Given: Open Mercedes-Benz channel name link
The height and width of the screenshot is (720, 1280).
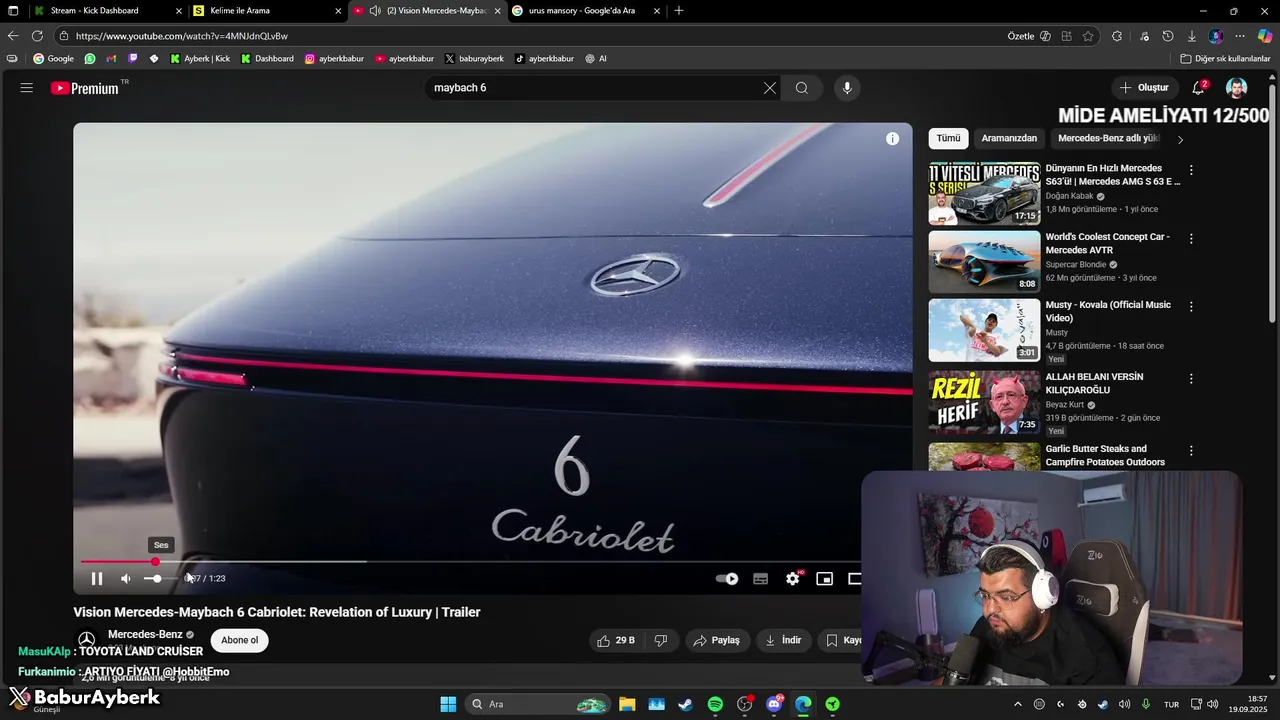Looking at the screenshot, I should tap(145, 634).
